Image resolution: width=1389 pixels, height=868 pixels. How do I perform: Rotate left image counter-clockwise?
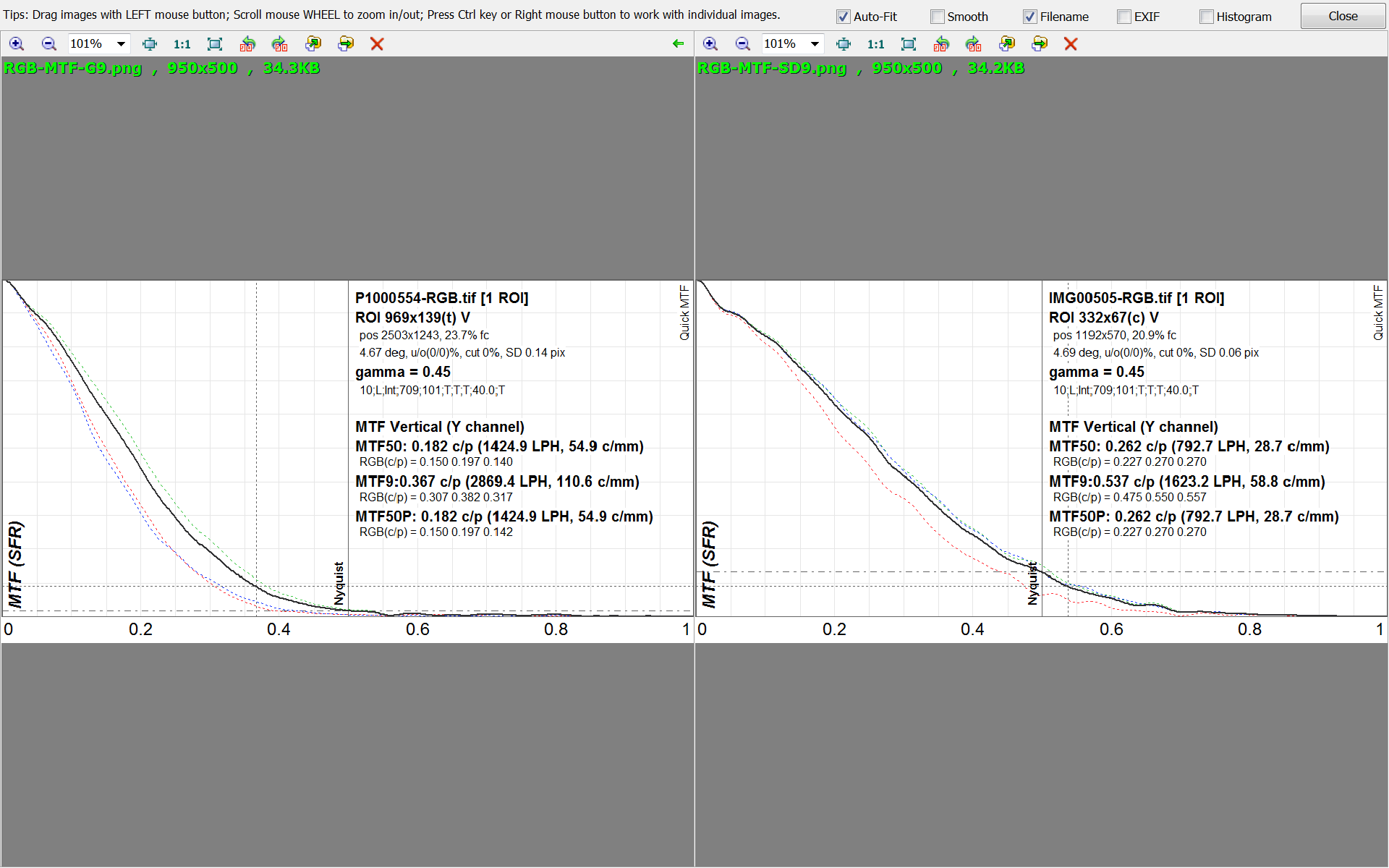(247, 44)
